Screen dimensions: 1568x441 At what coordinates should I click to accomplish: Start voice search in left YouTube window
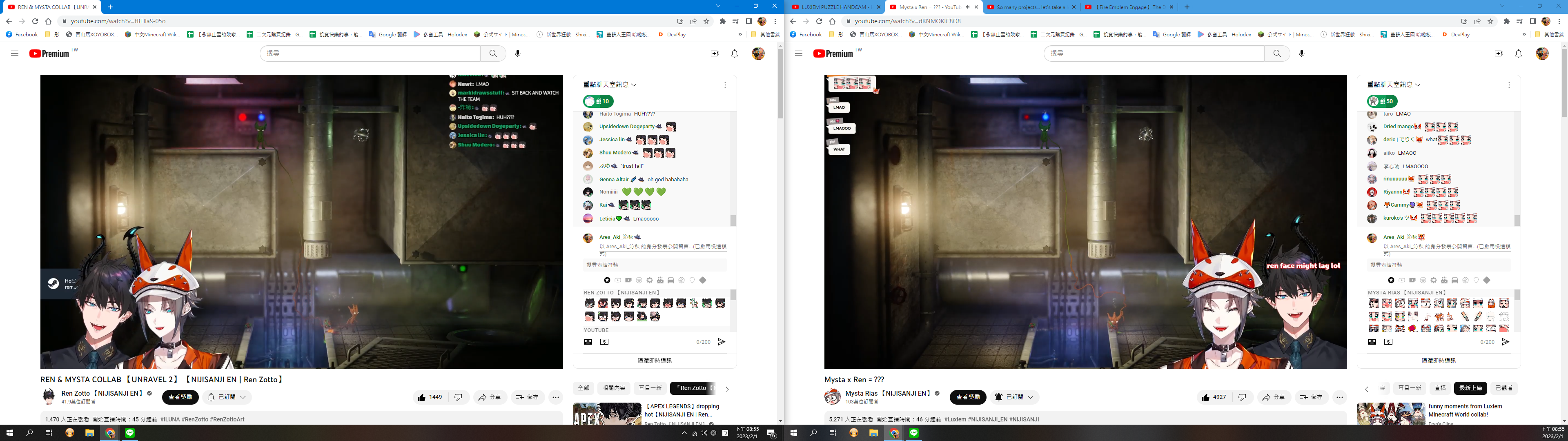coord(518,53)
